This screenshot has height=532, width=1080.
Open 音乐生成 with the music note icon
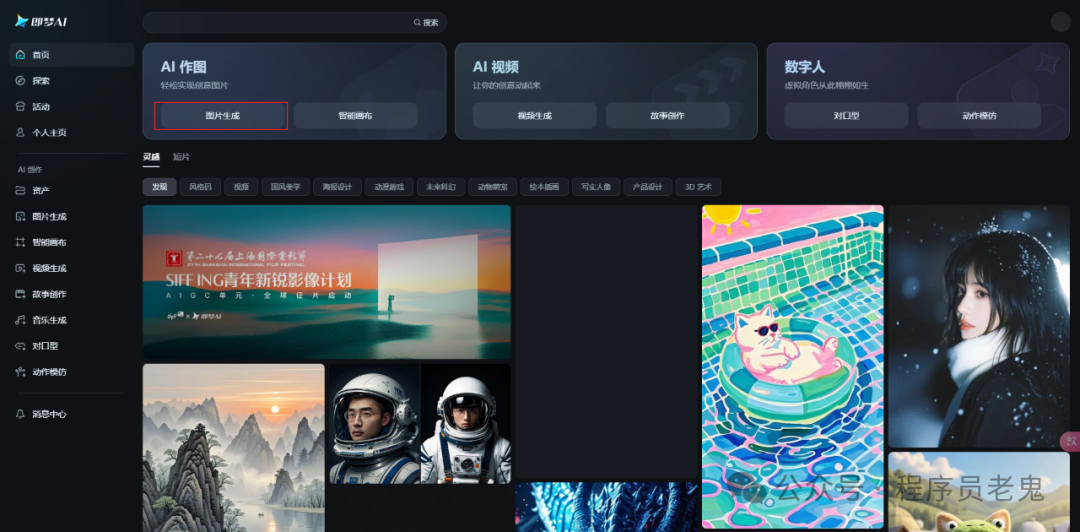[21, 320]
